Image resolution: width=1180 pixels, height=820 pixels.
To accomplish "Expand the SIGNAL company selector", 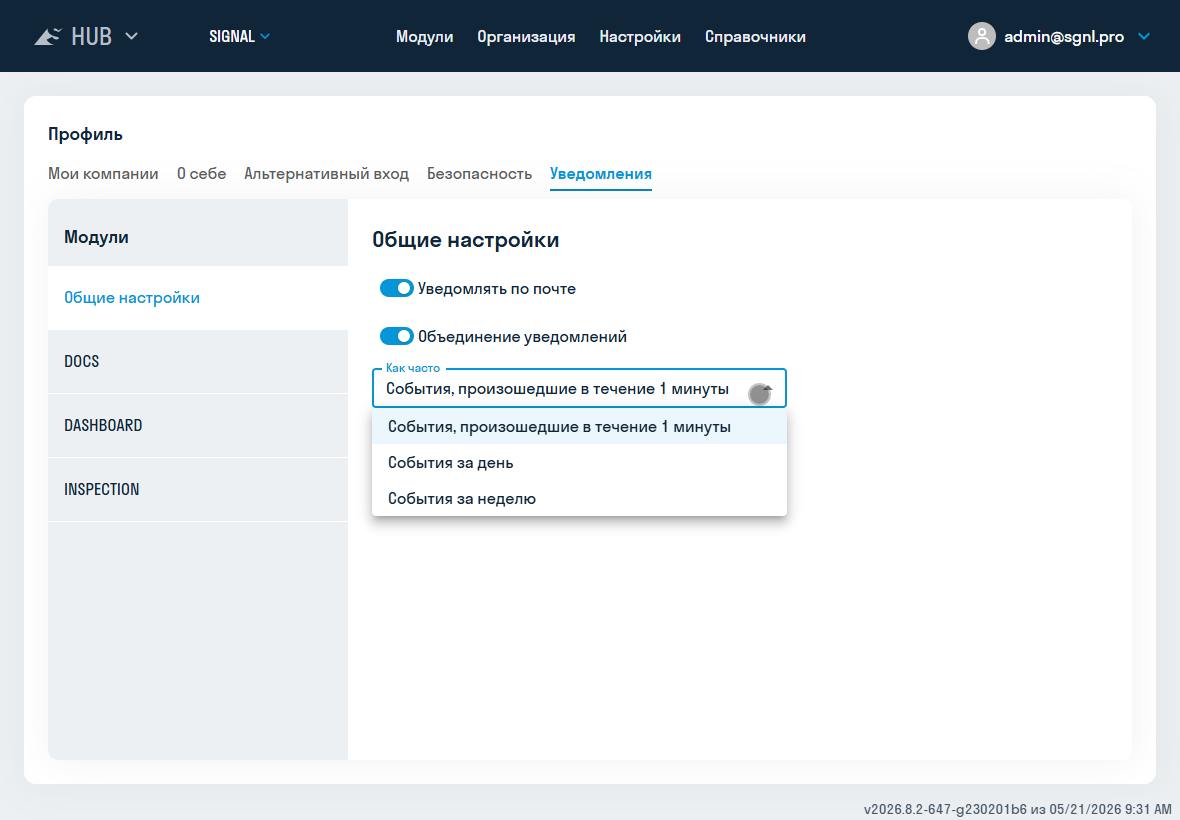I will coord(239,36).
